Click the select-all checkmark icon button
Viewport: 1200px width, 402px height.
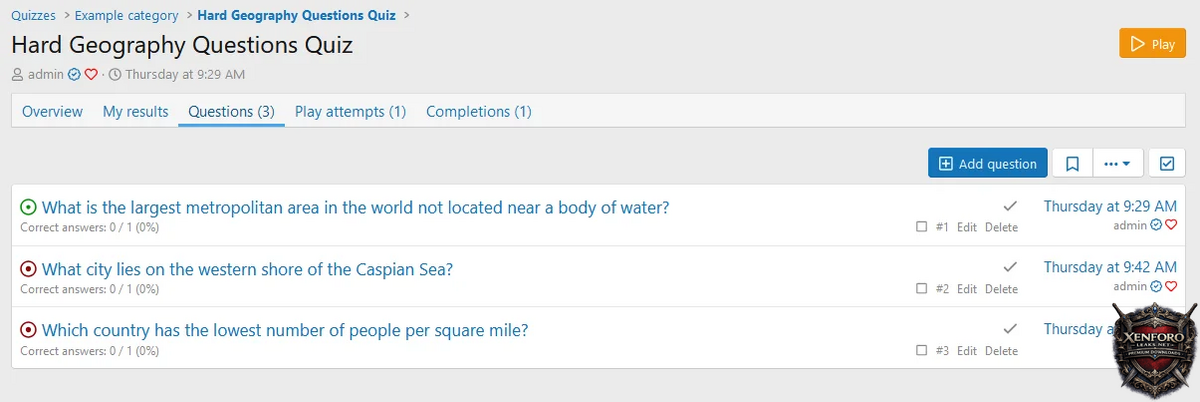(x=1166, y=163)
